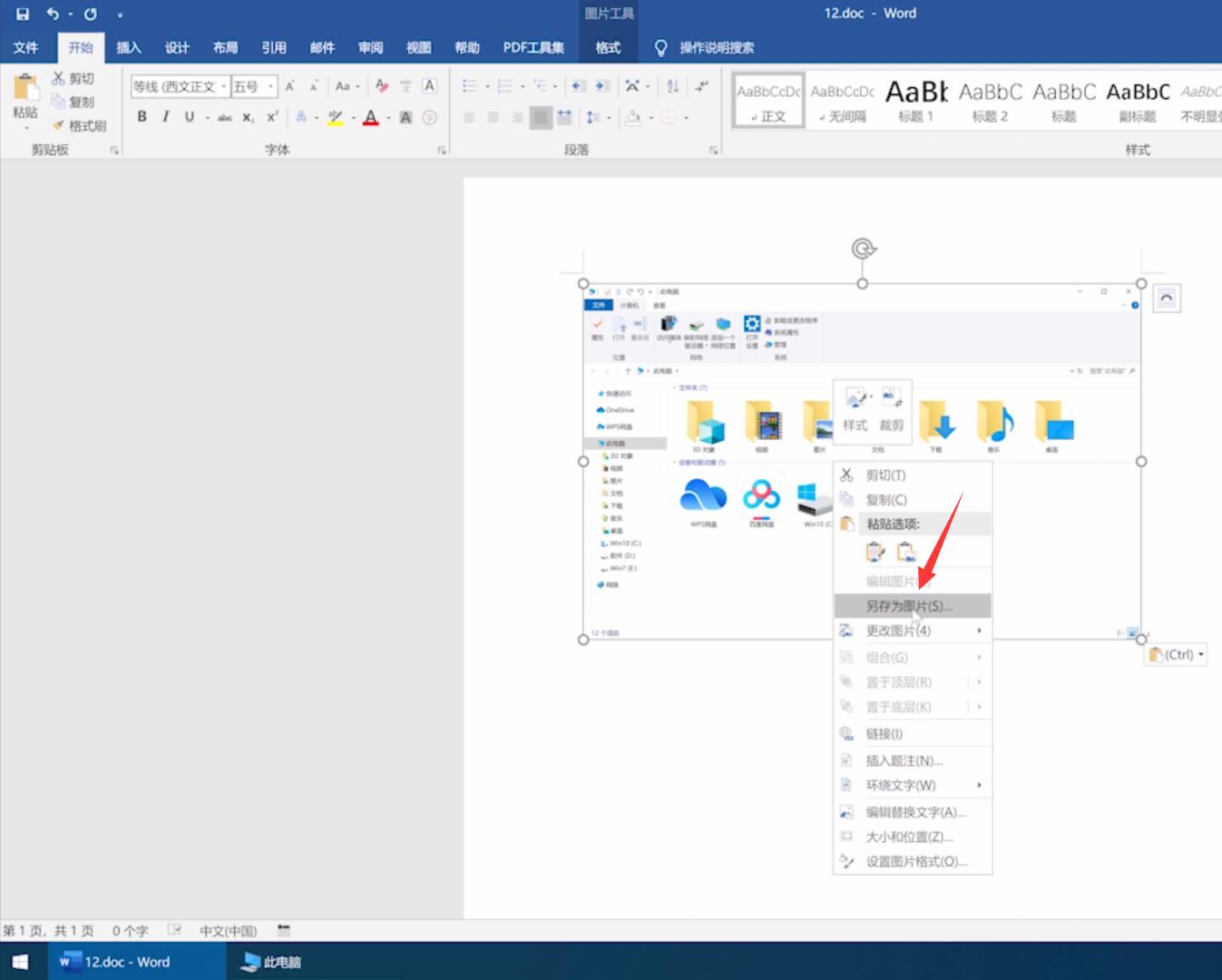Screen dimensions: 1222x980
Task: Open the underline style dropdown arrow
Action: pyautogui.click(x=208, y=117)
